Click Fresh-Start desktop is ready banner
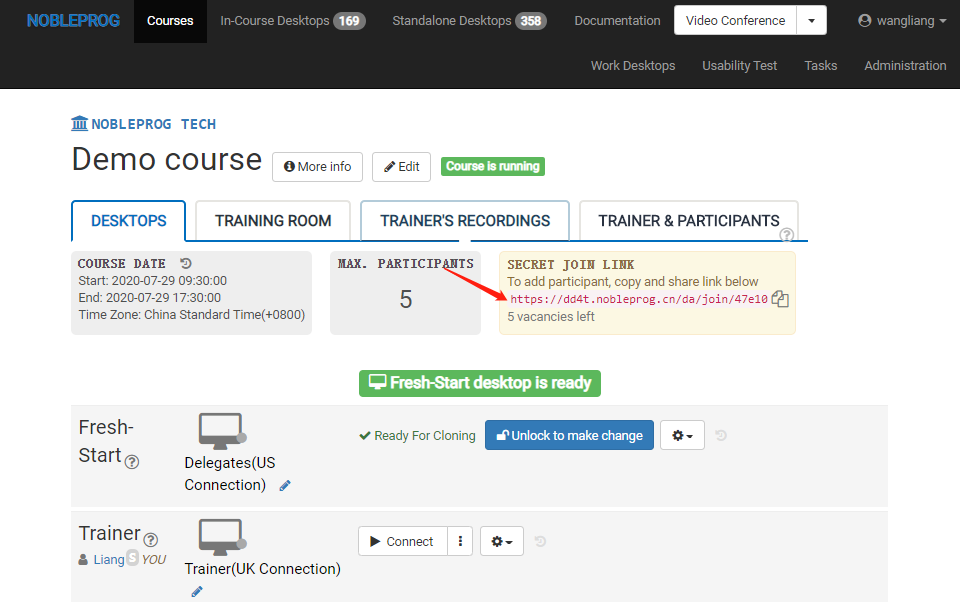The height and width of the screenshot is (602, 960). tap(479, 383)
